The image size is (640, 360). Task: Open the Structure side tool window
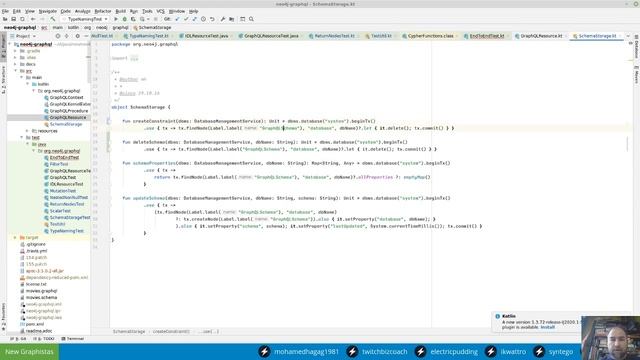[x=3, y=80]
